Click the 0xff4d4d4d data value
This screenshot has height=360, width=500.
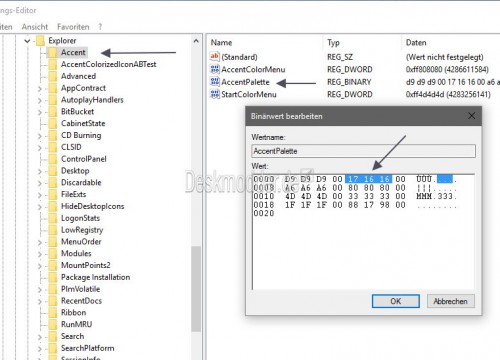pyautogui.click(x=448, y=94)
